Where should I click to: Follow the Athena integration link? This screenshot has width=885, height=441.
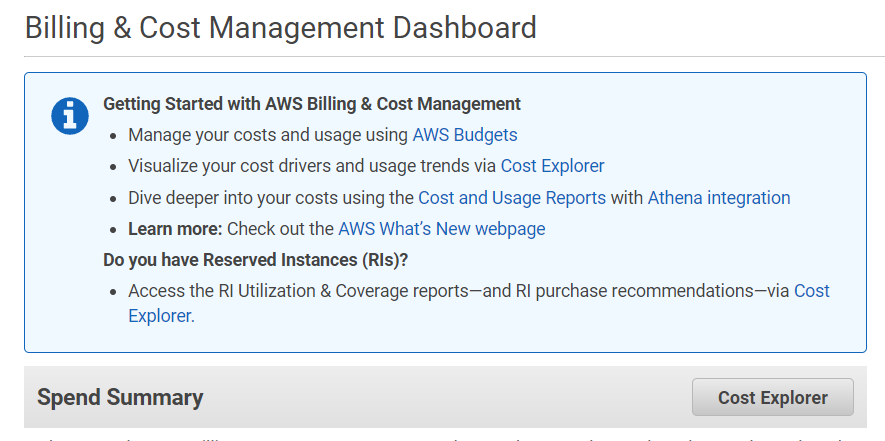pos(719,198)
